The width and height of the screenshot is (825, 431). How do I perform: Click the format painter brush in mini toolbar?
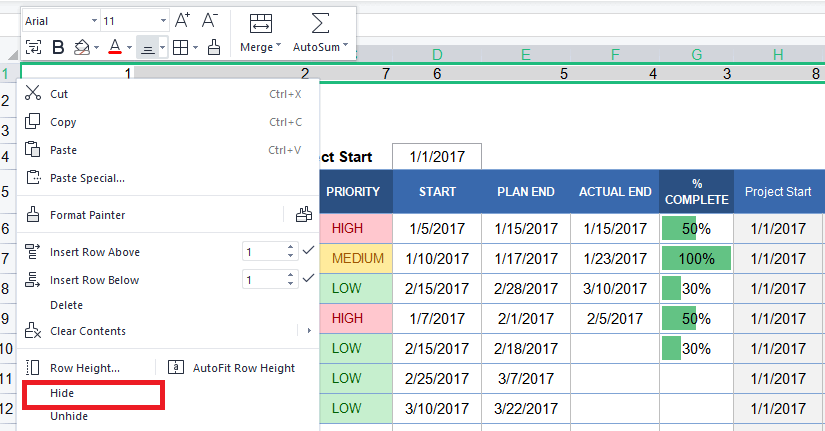(213, 46)
